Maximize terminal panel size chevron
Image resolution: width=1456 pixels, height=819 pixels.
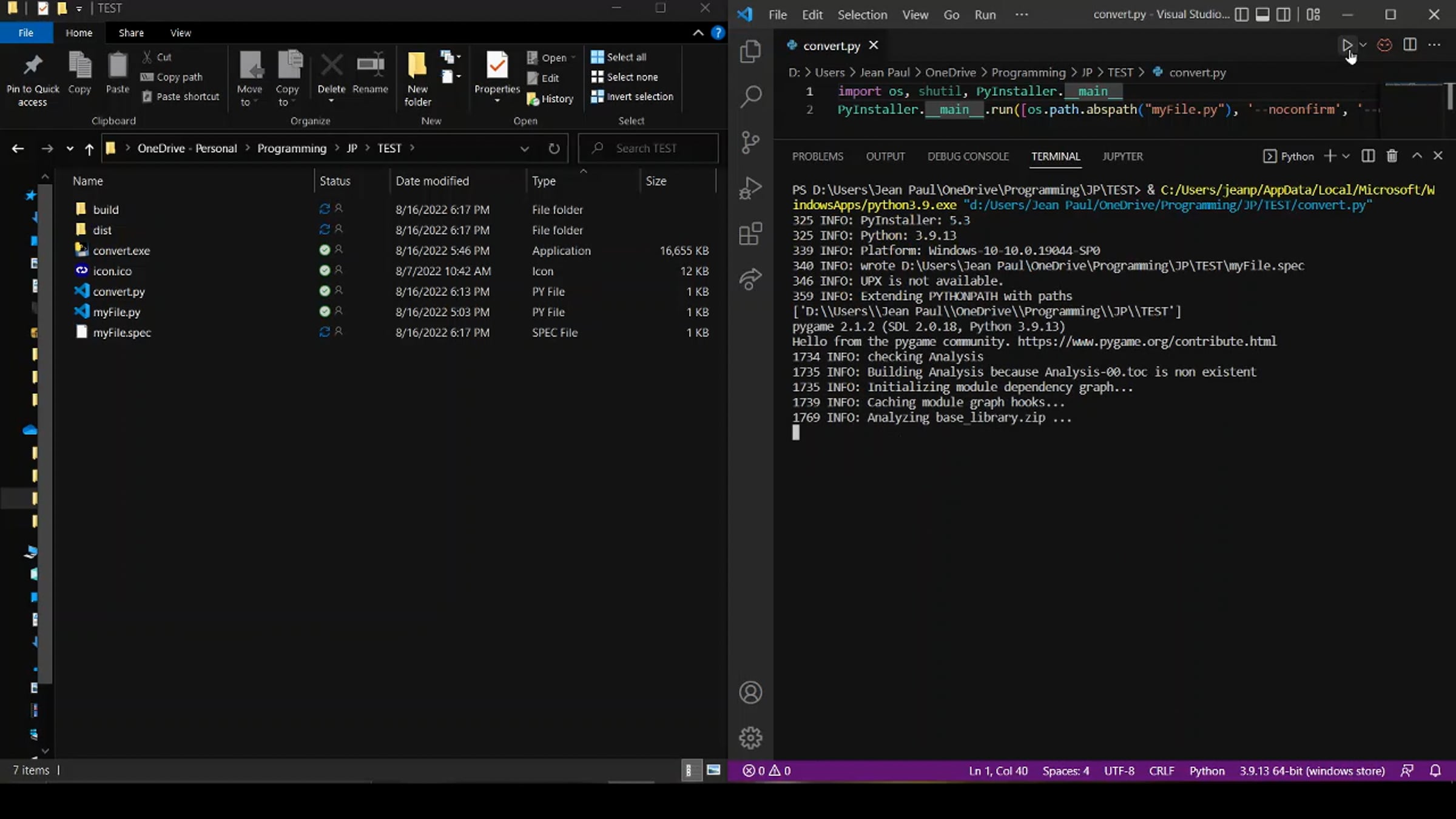coord(1417,156)
